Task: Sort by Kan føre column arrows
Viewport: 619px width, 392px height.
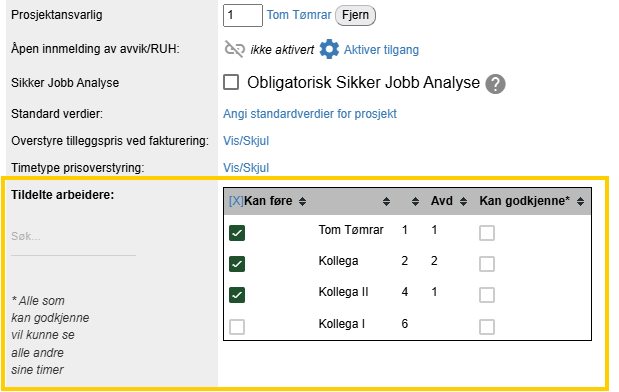Action: coord(302,202)
